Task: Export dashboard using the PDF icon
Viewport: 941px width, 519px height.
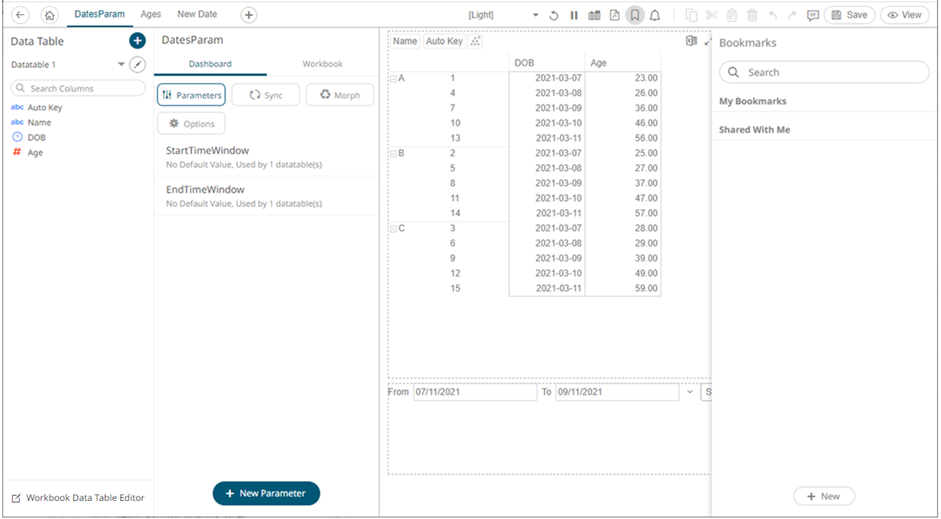Action: pos(614,15)
